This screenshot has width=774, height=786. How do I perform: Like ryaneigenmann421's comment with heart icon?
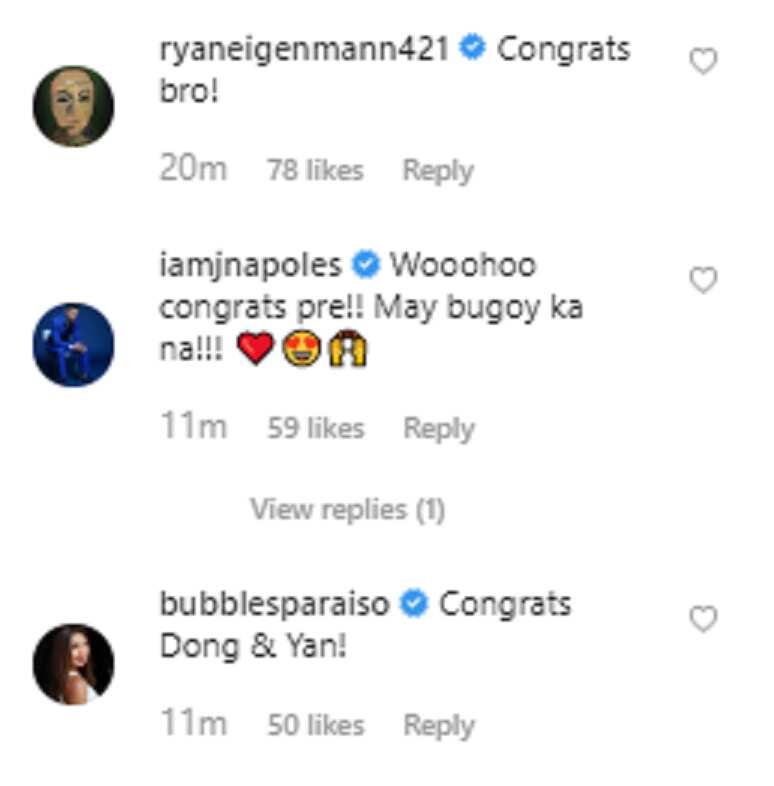[703, 61]
